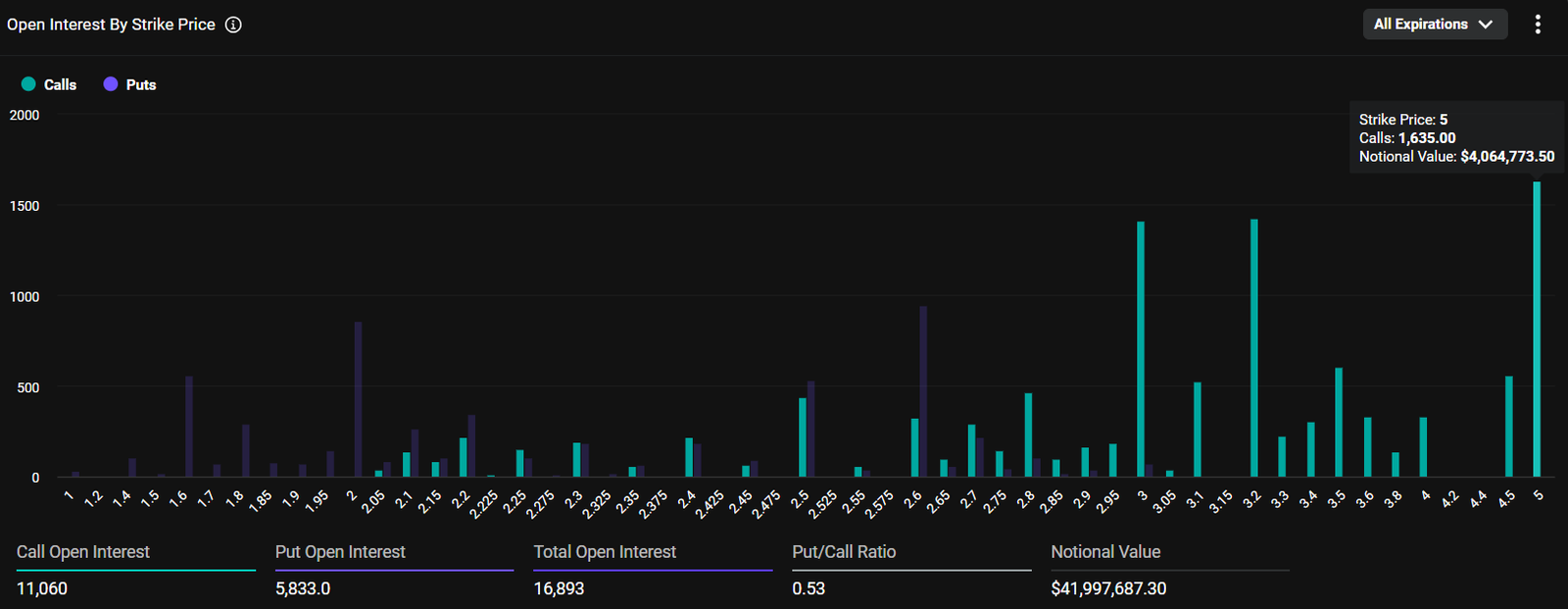The image size is (1568, 609).
Task: Click the puts bar at strike 1.6
Action: (189, 428)
